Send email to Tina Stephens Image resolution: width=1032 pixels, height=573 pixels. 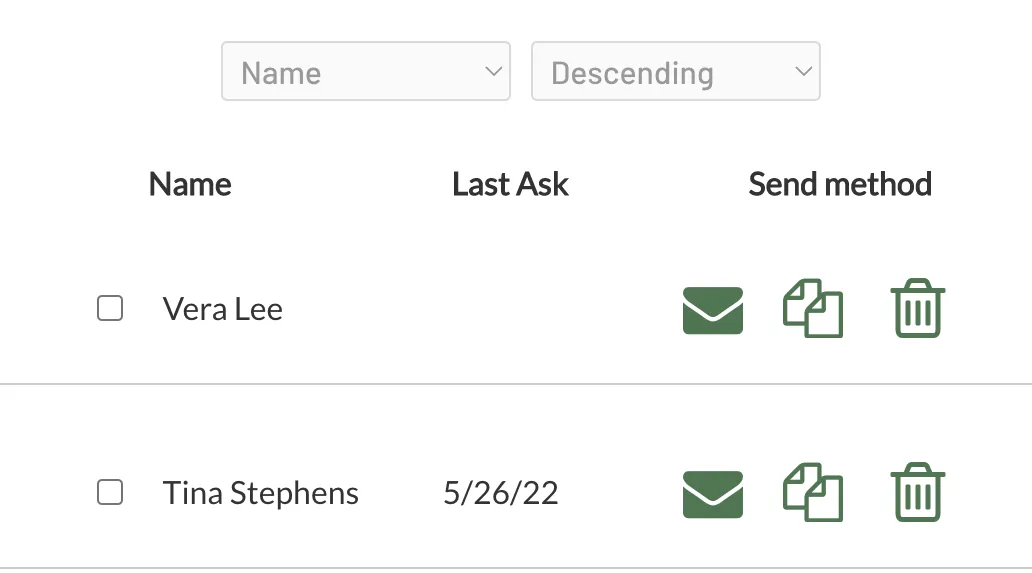tap(713, 494)
